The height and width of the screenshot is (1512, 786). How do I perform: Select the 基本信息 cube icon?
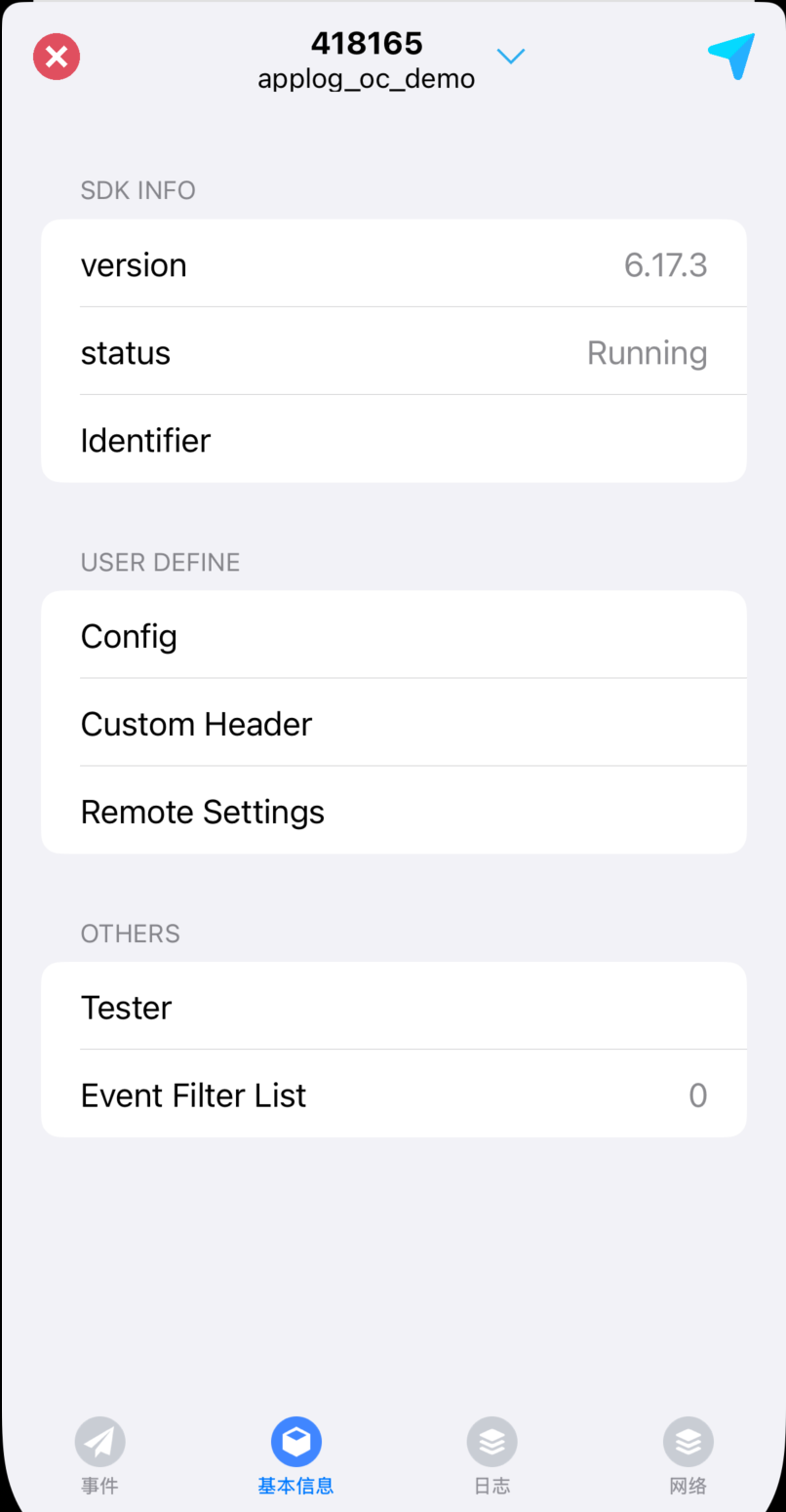click(x=296, y=1442)
